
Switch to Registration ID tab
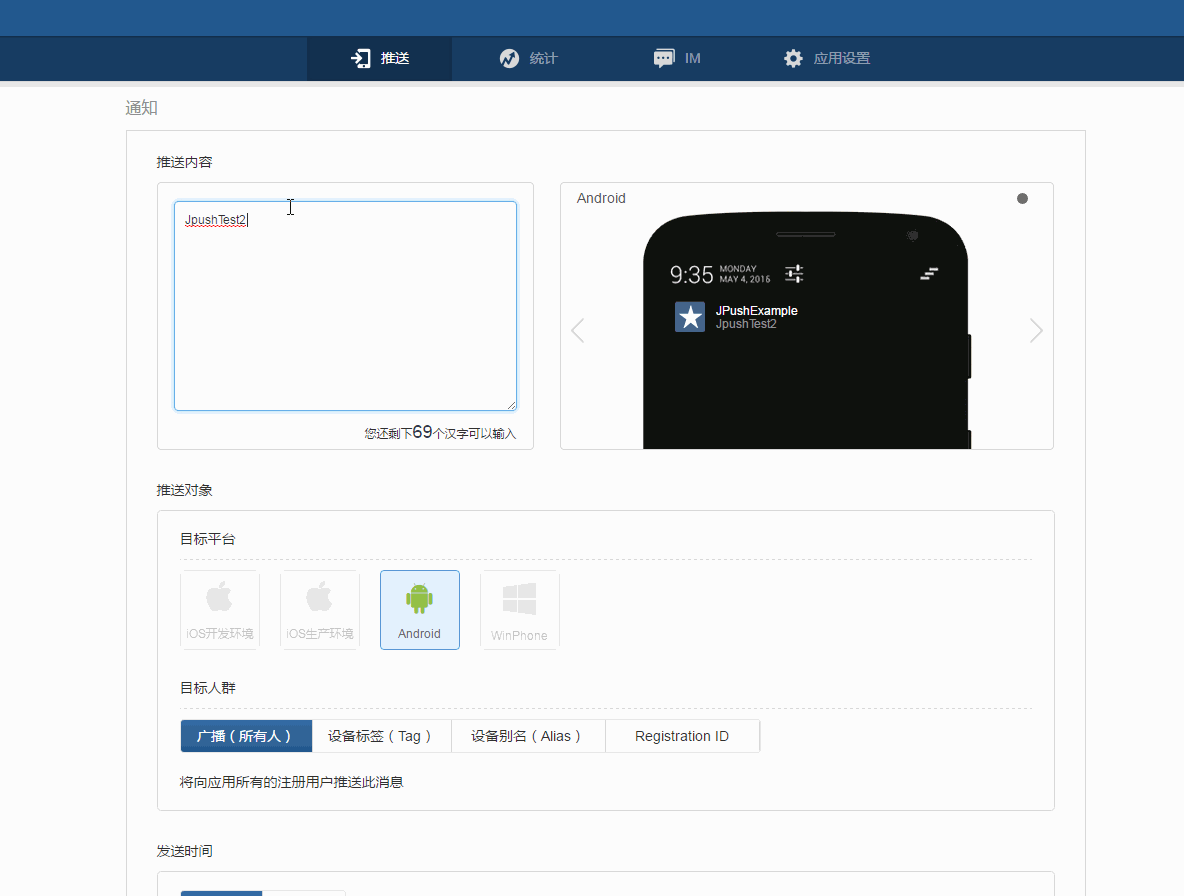click(682, 736)
